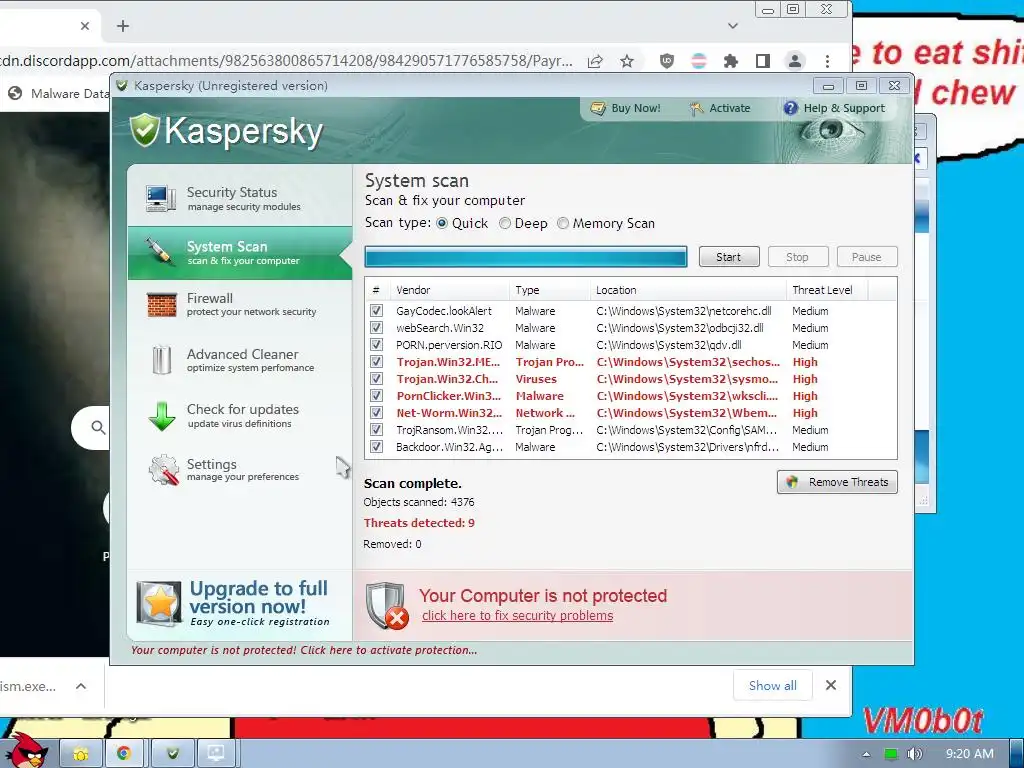Click Chrome address bar URL
The image size is (1024, 768).
(x=286, y=61)
